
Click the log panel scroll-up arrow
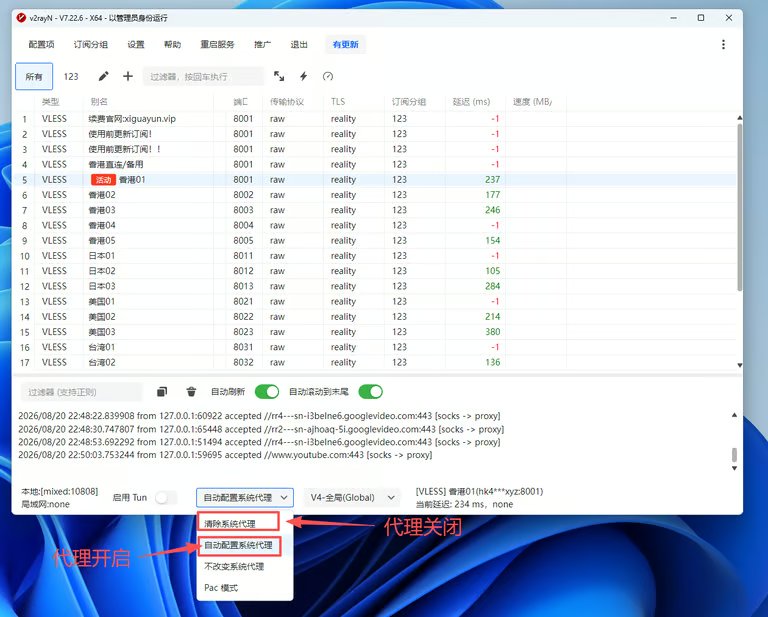(x=734, y=415)
